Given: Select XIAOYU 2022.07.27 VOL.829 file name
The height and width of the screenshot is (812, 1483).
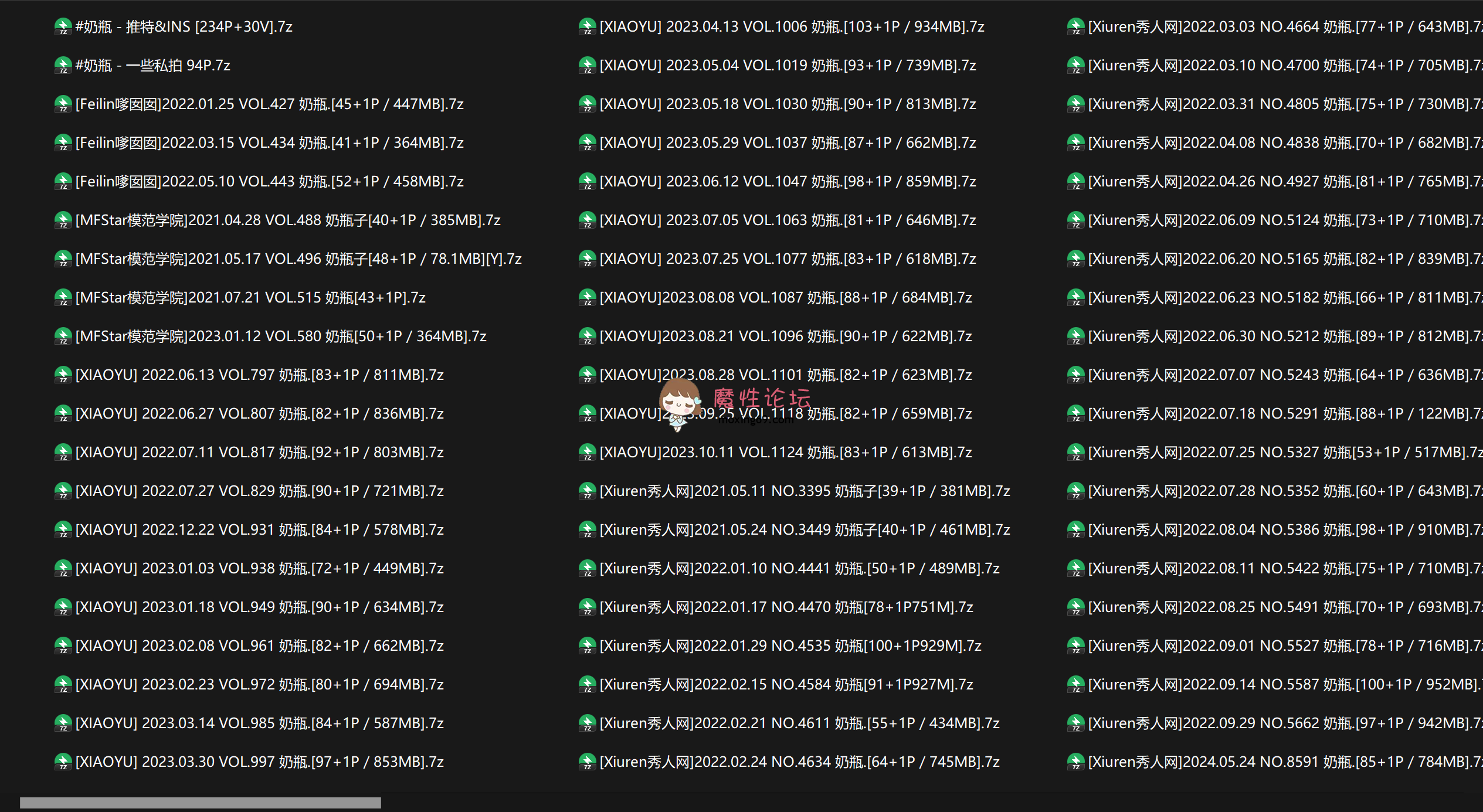Looking at the screenshot, I should [x=260, y=491].
